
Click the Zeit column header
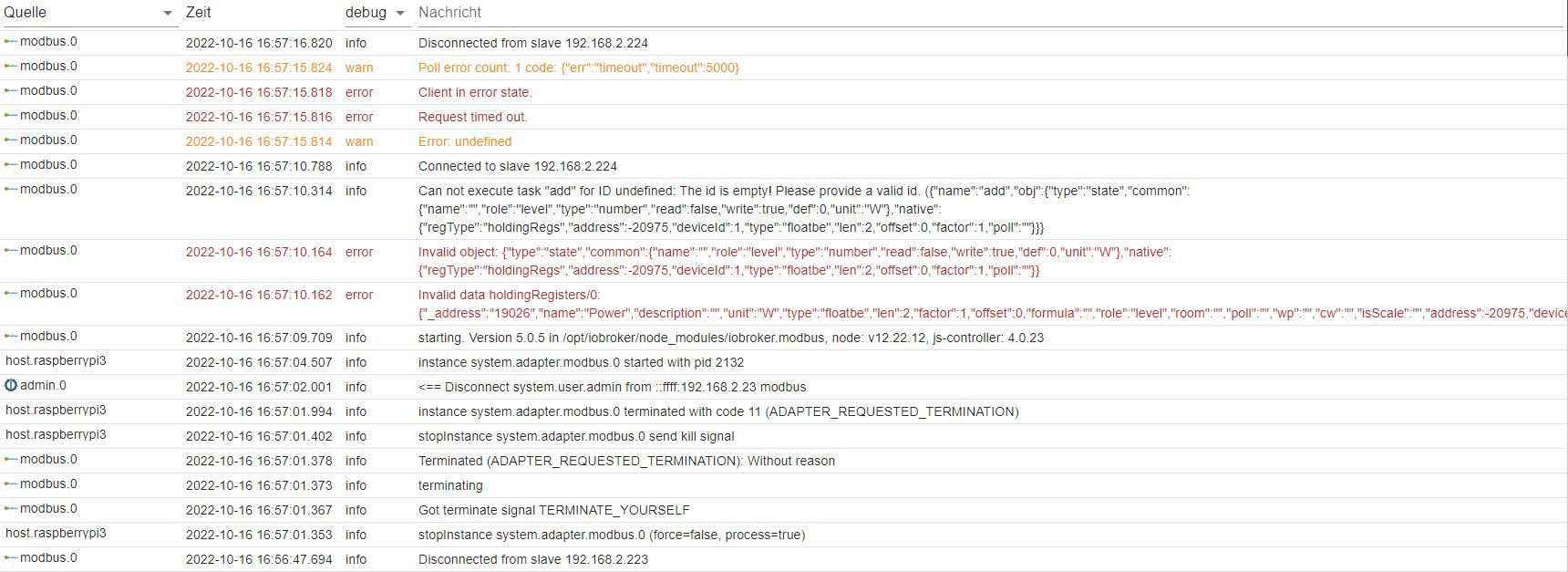[199, 13]
